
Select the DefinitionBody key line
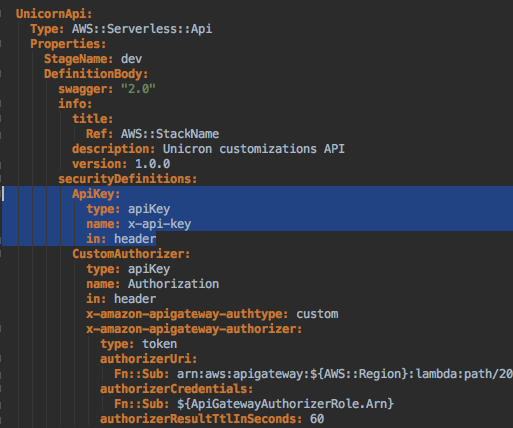coord(96,74)
